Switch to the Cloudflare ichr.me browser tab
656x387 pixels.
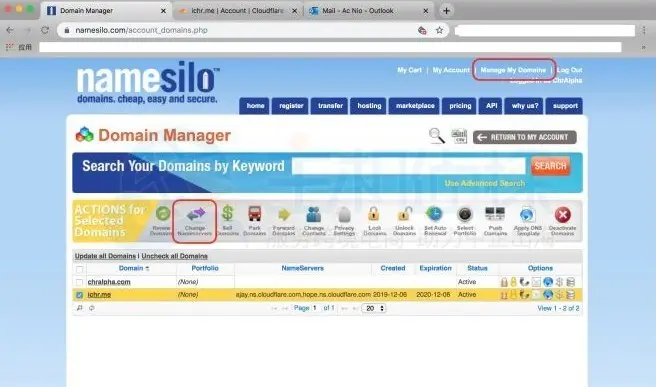[x=238, y=11]
